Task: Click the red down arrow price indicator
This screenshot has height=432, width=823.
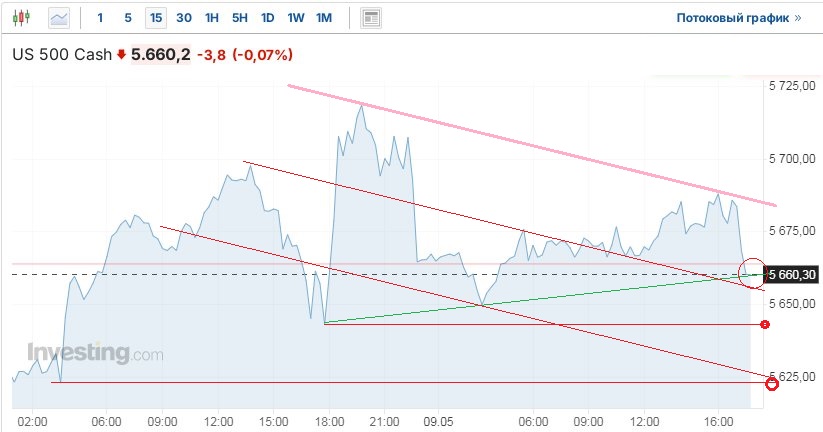Action: 121,55
